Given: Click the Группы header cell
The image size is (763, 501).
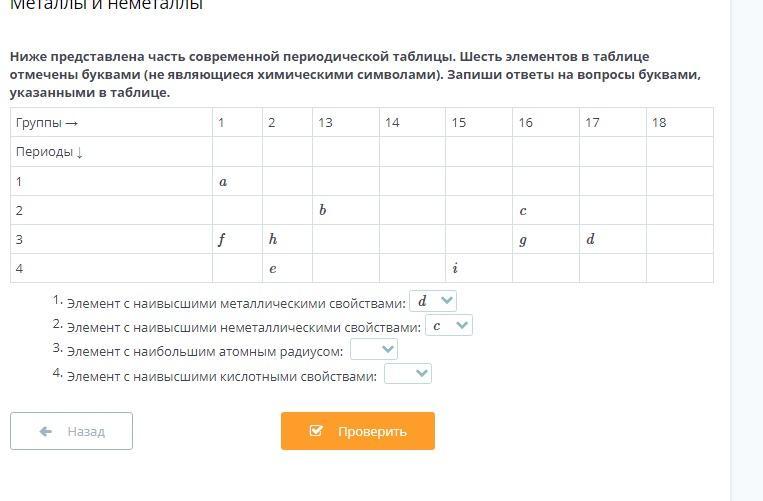Looking at the screenshot, I should click(111, 123).
